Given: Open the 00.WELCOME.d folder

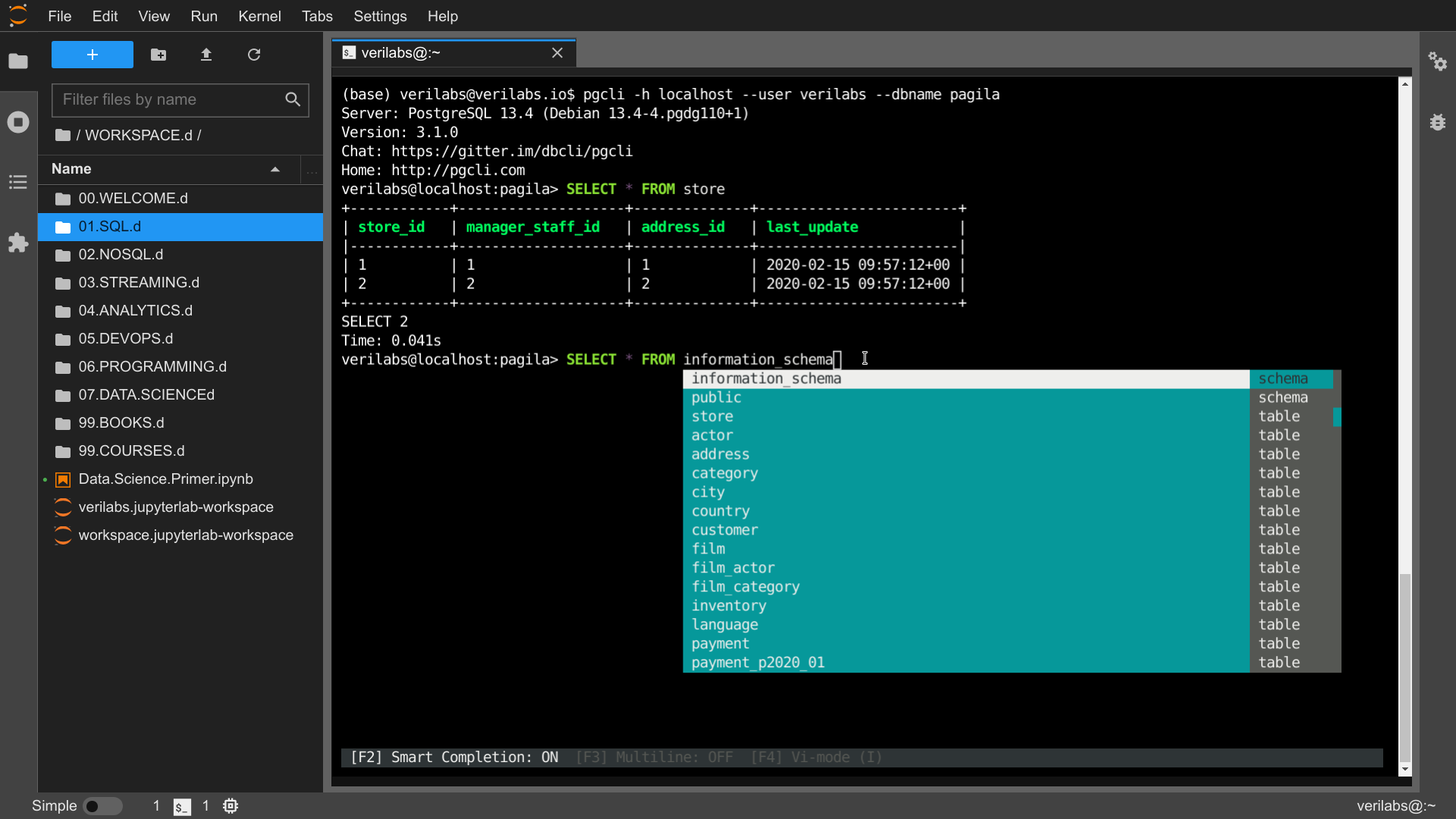Looking at the screenshot, I should (180, 199).
